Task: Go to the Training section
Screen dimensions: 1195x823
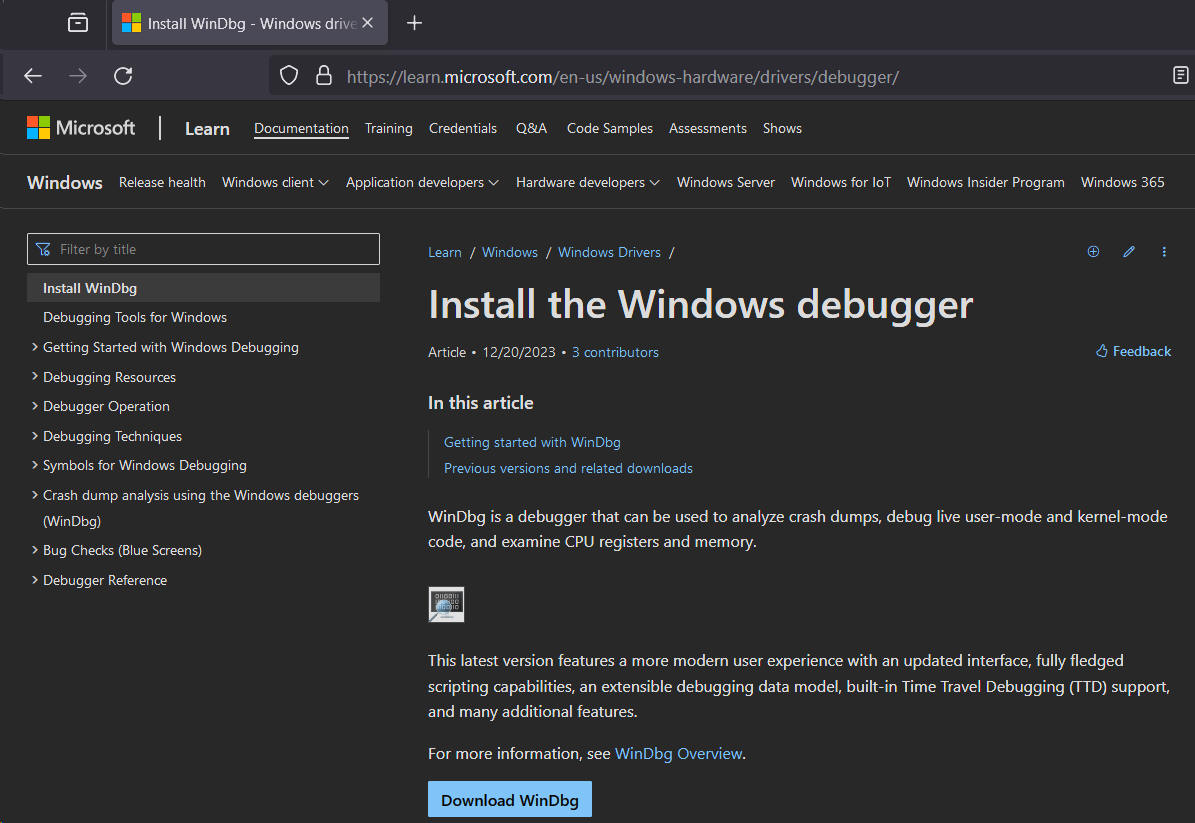Action: tap(389, 128)
